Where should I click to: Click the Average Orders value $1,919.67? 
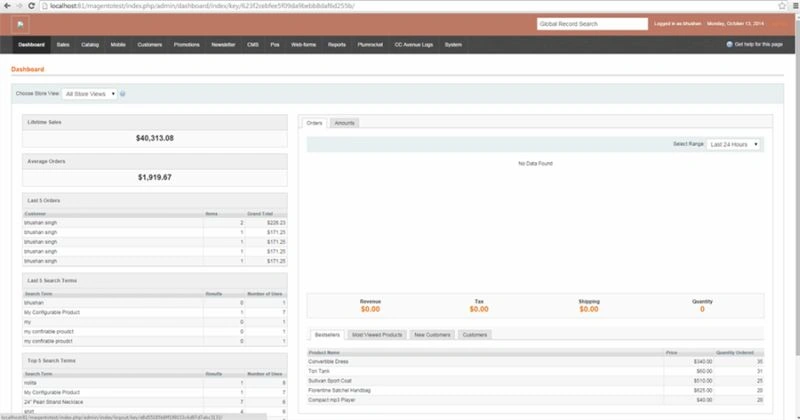155,178
